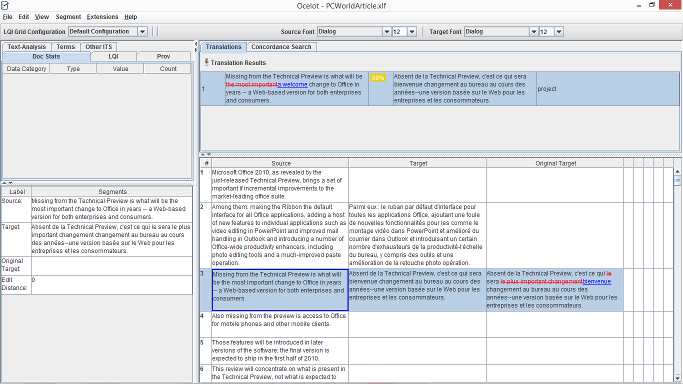
Task: Open the Edit menu
Action: (24, 17)
